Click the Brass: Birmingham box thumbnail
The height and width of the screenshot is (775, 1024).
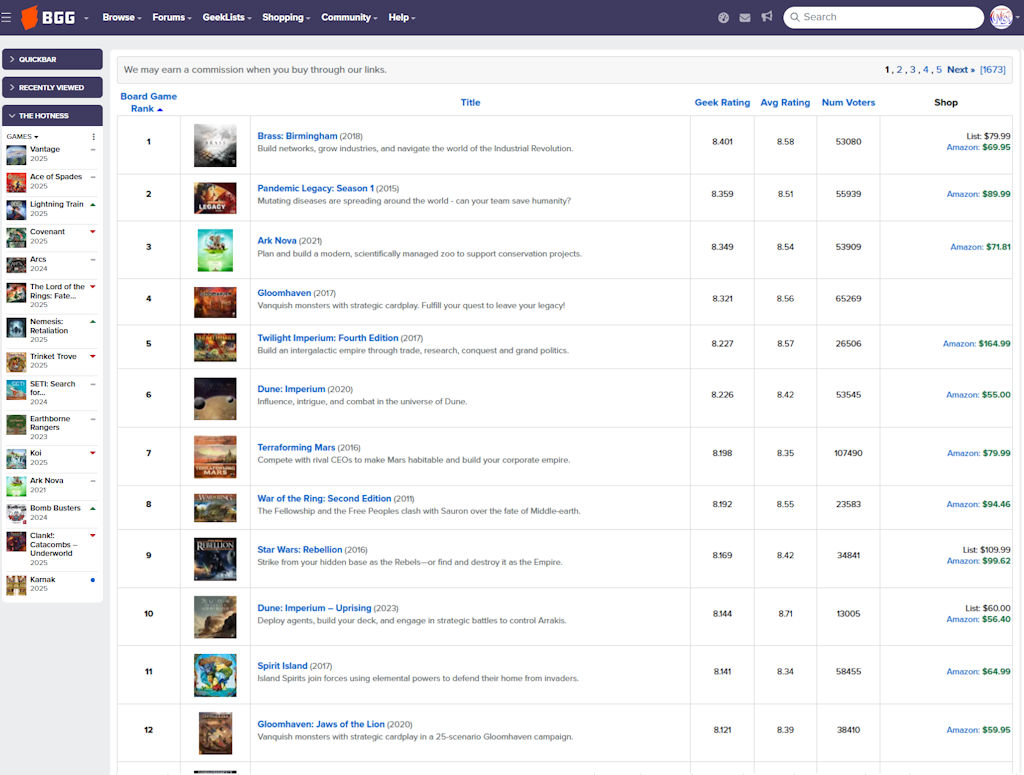pos(215,145)
